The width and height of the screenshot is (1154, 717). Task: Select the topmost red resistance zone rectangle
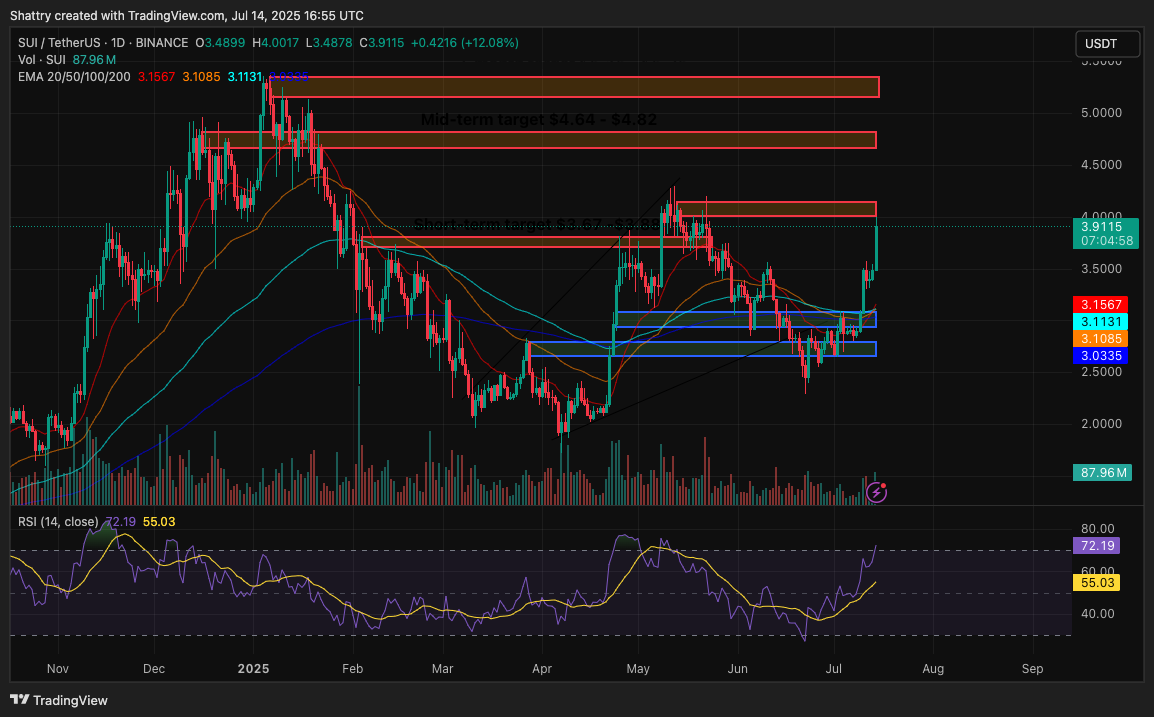click(575, 87)
